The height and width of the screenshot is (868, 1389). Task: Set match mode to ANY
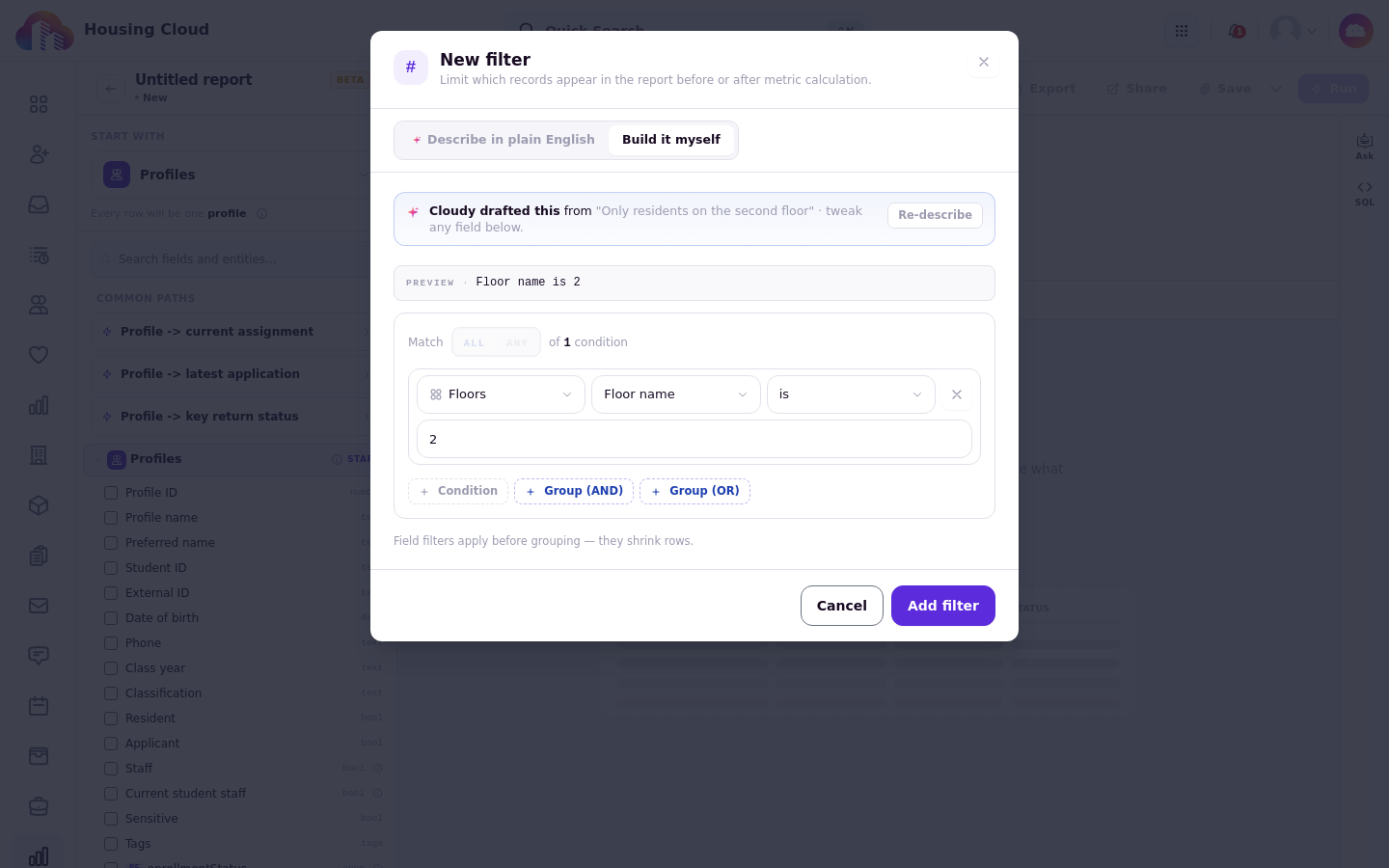(x=517, y=342)
